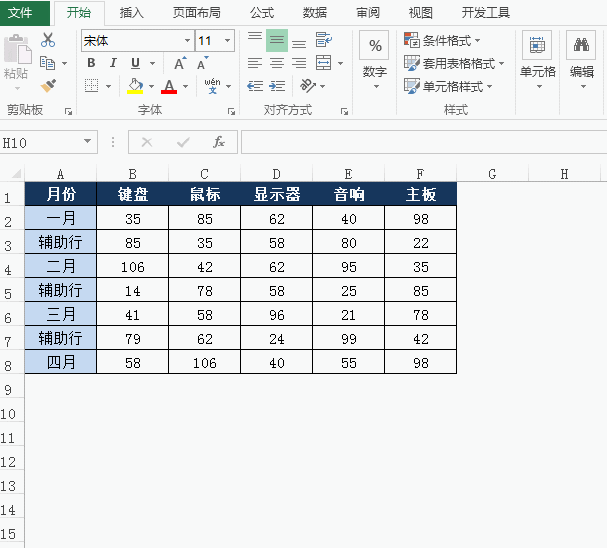This screenshot has height=548, width=607.
Task: Click the text orientation icon
Action: [x=308, y=86]
